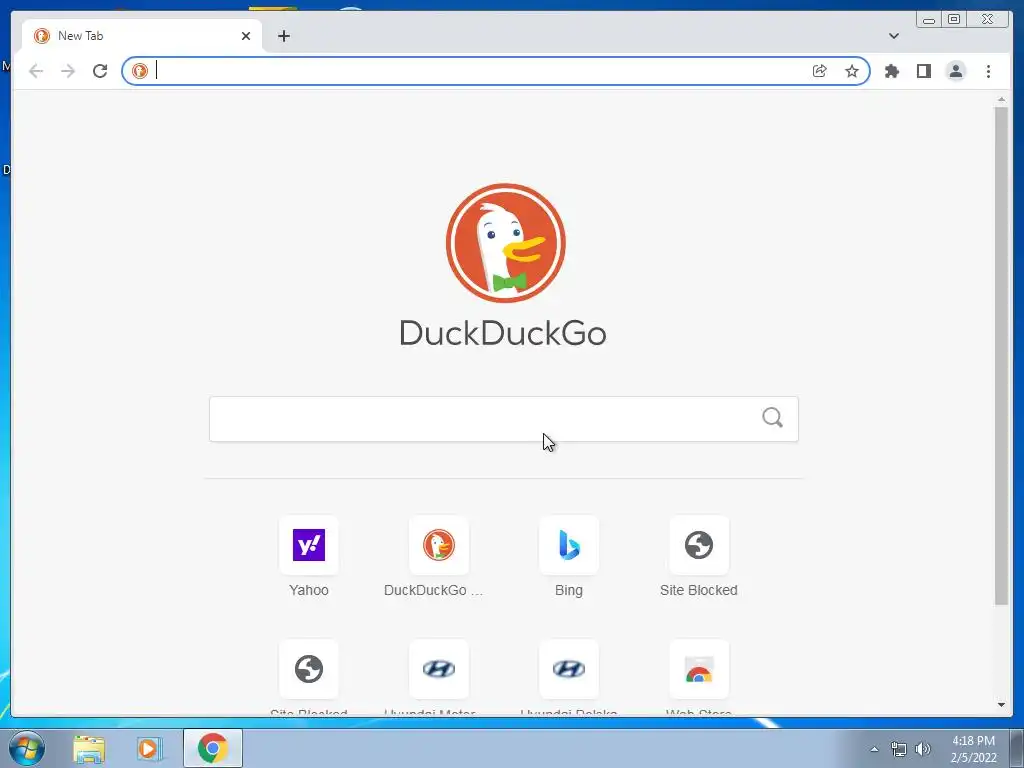Open the first-row Site Blocked shortcut

click(x=699, y=545)
